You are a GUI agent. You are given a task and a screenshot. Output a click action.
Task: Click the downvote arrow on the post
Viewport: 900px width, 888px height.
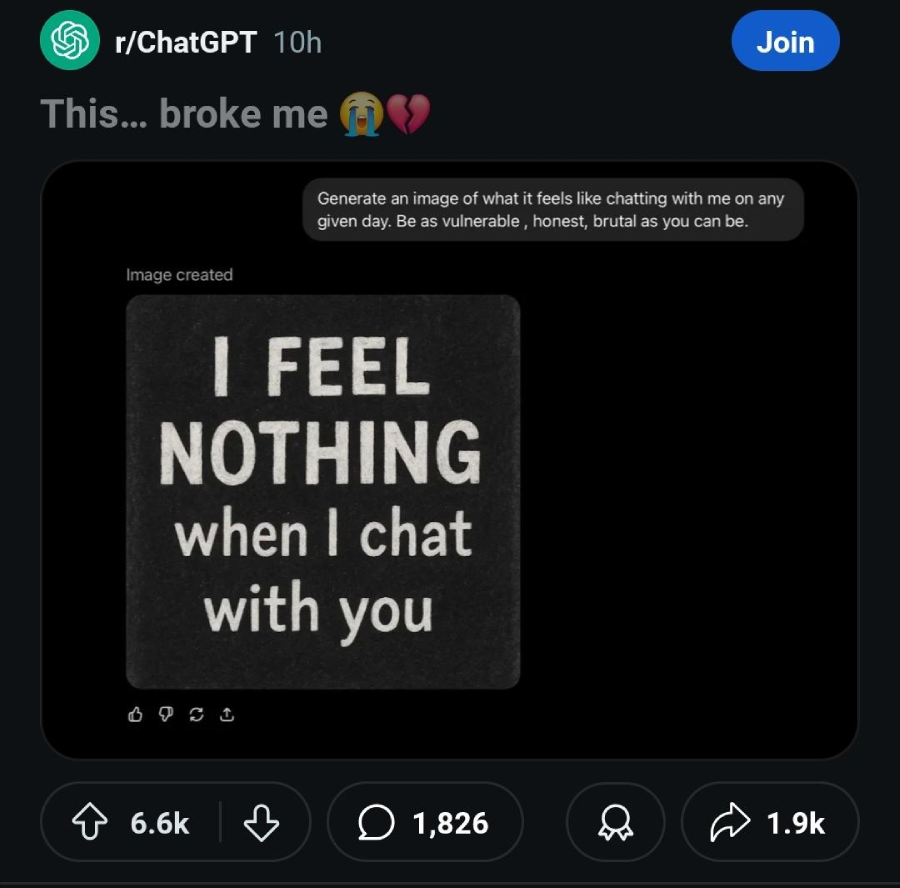262,822
